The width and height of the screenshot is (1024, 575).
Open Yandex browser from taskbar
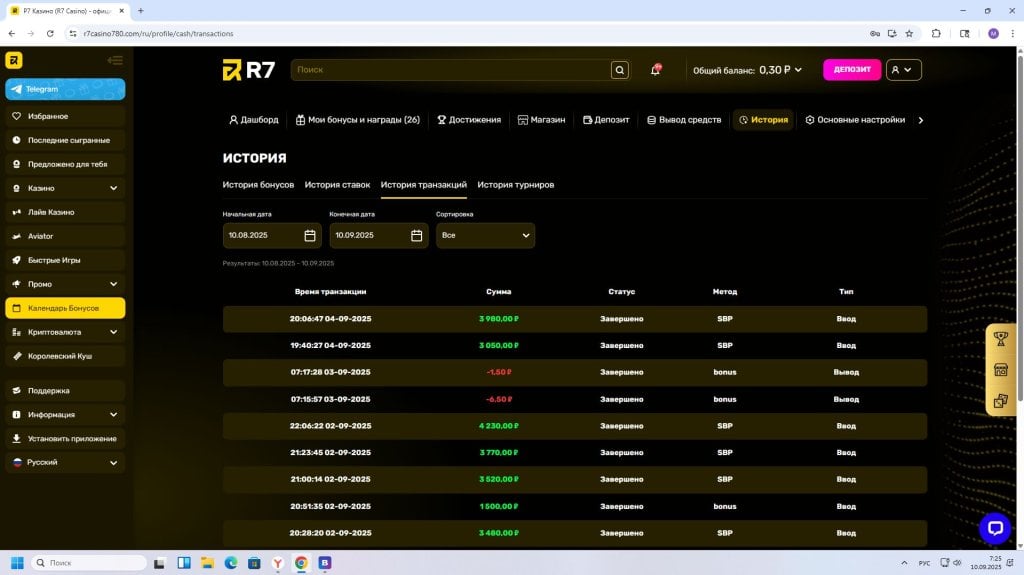point(278,563)
